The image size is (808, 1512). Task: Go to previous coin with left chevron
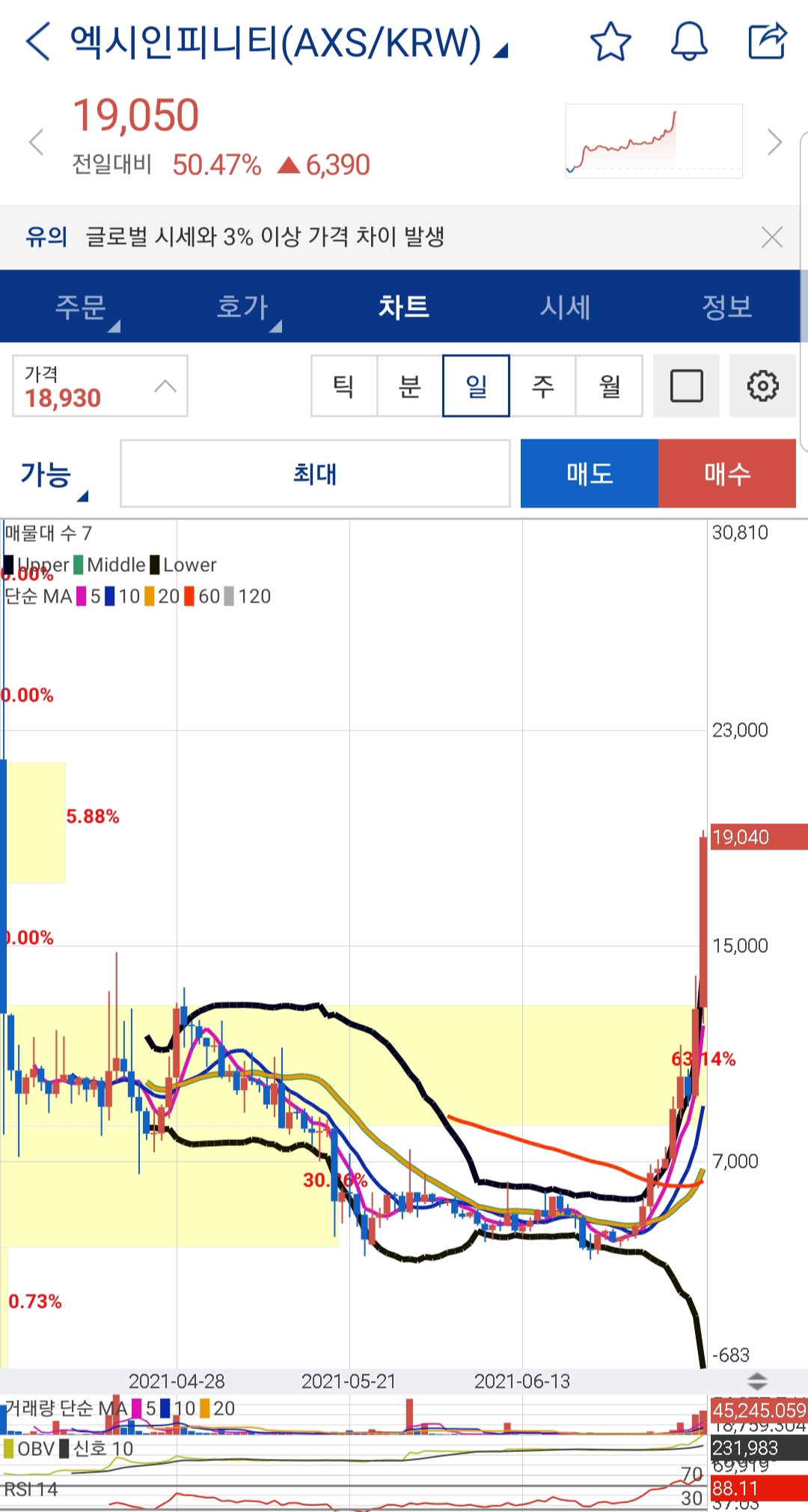pos(36,142)
